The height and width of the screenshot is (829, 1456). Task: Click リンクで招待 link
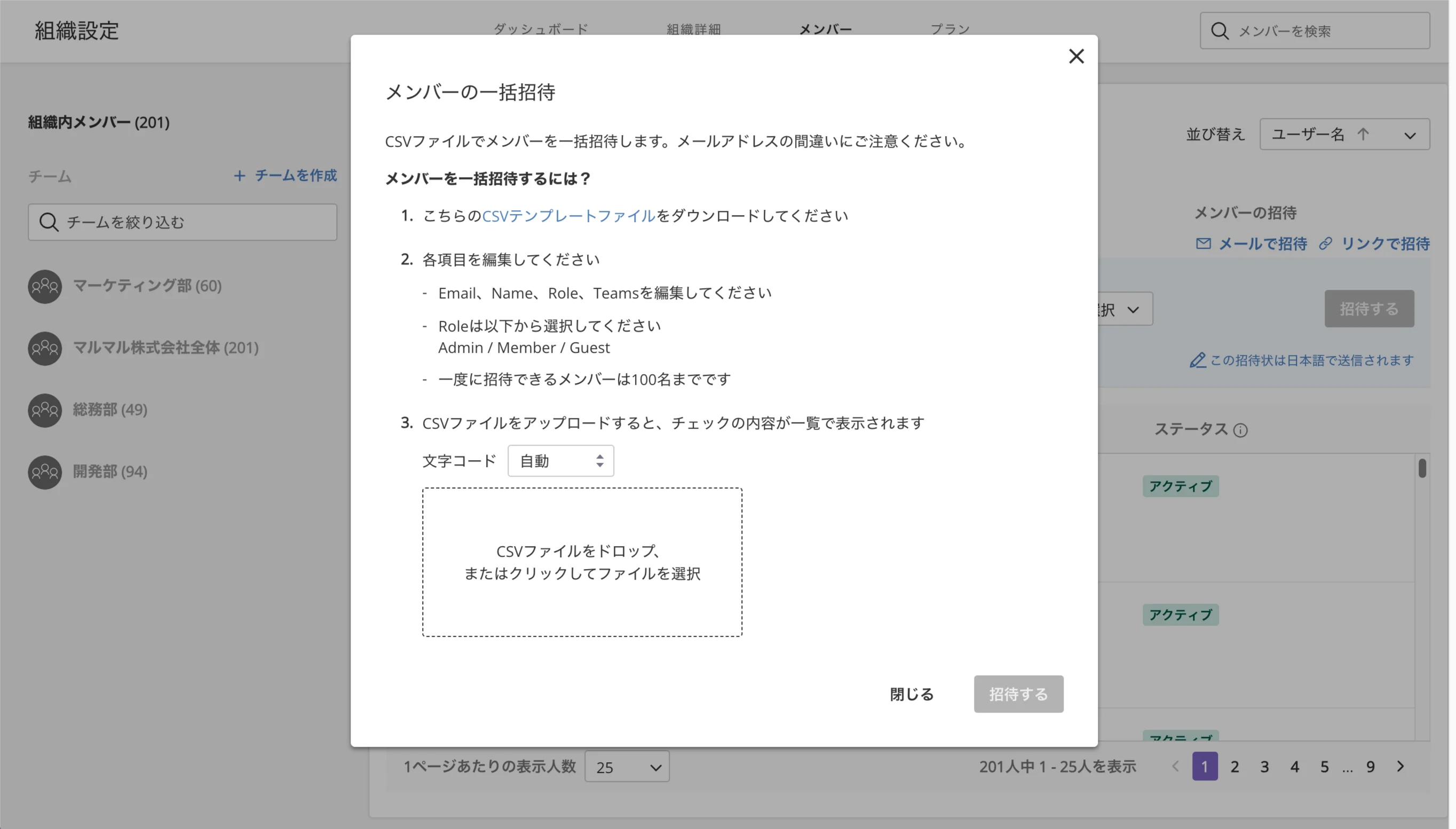[1386, 244]
